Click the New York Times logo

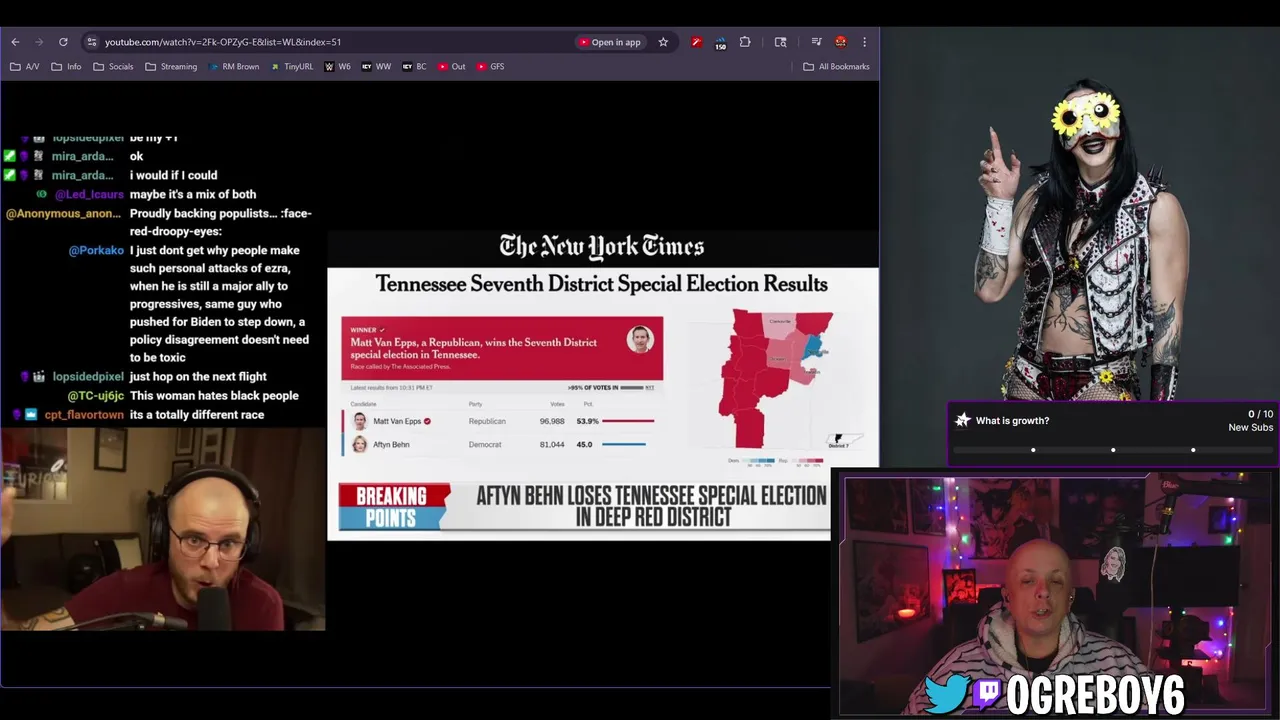point(602,247)
